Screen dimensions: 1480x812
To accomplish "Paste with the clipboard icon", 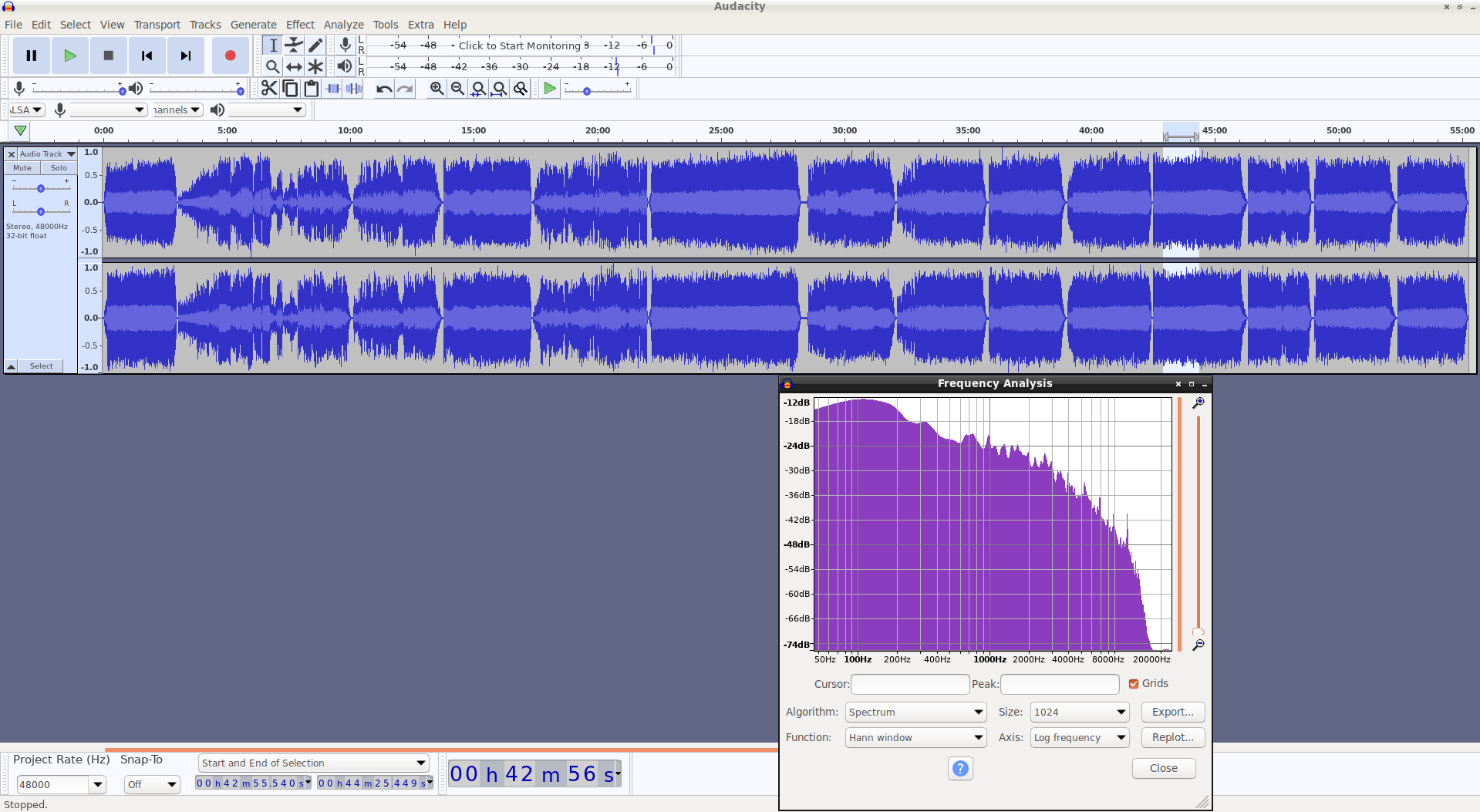I will pyautogui.click(x=311, y=89).
